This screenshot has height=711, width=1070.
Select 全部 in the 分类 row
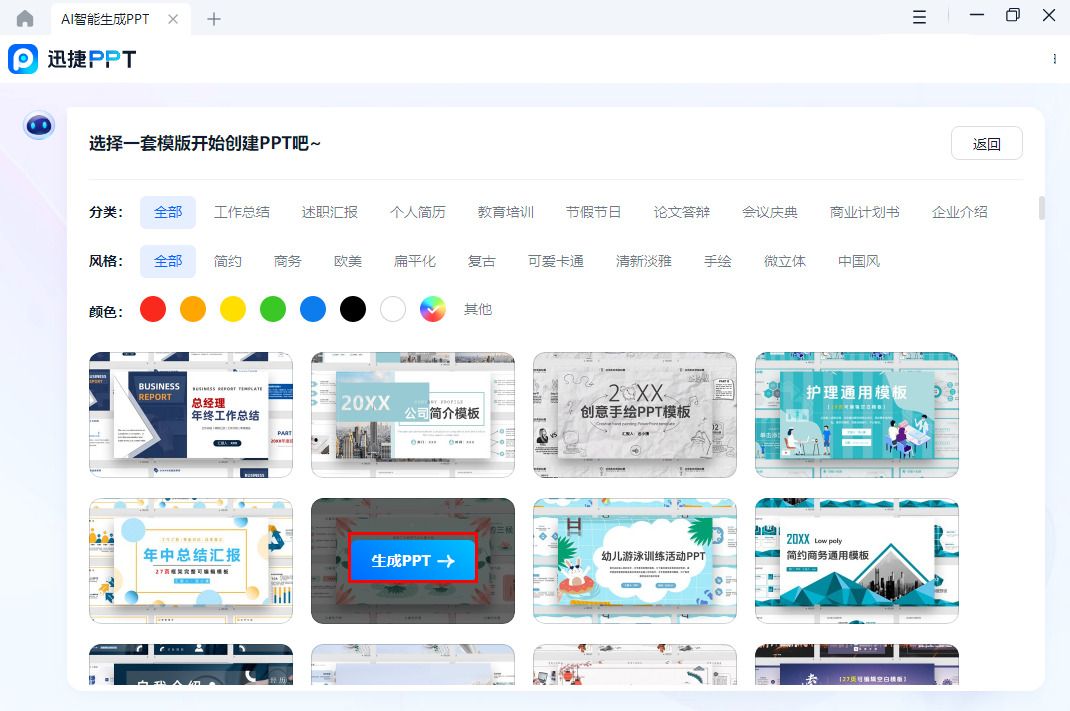[168, 212]
